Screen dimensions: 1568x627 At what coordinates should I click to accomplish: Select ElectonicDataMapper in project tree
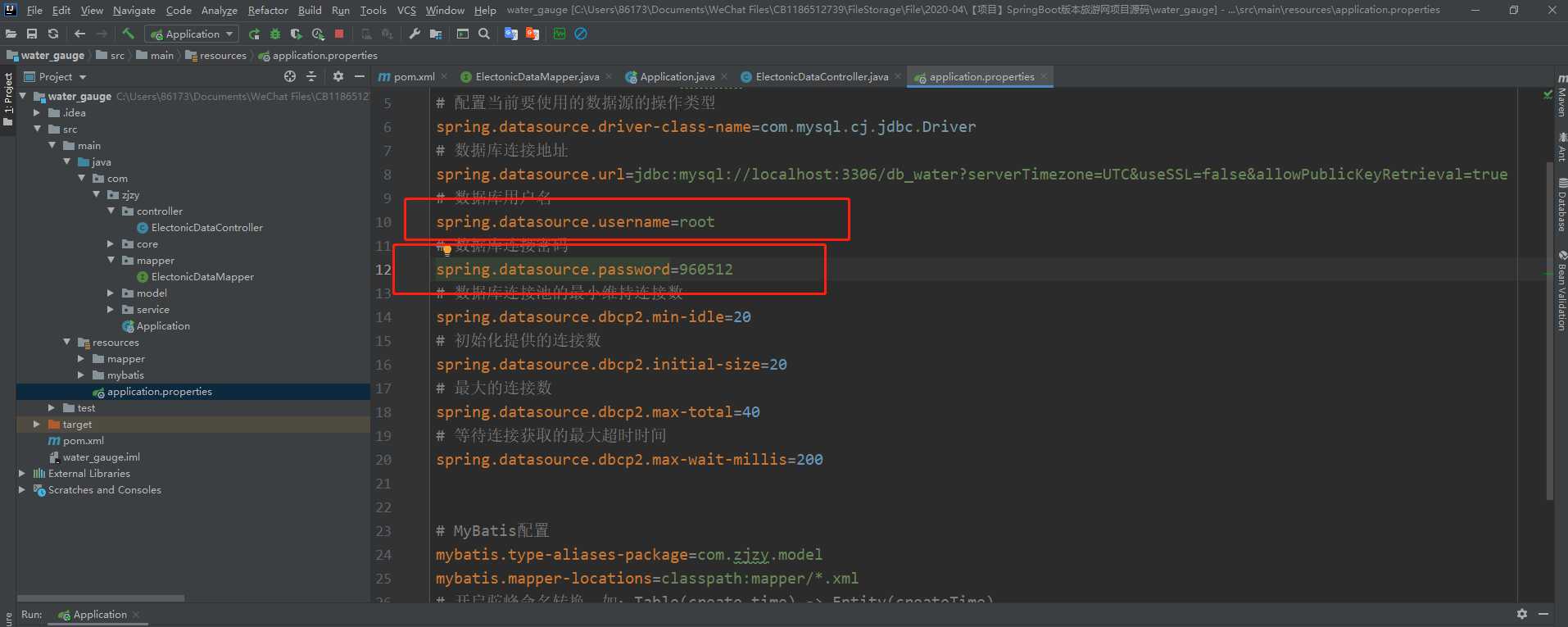point(202,276)
